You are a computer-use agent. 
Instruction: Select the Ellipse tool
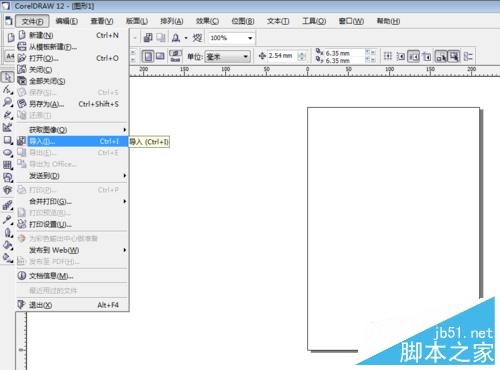(8, 153)
